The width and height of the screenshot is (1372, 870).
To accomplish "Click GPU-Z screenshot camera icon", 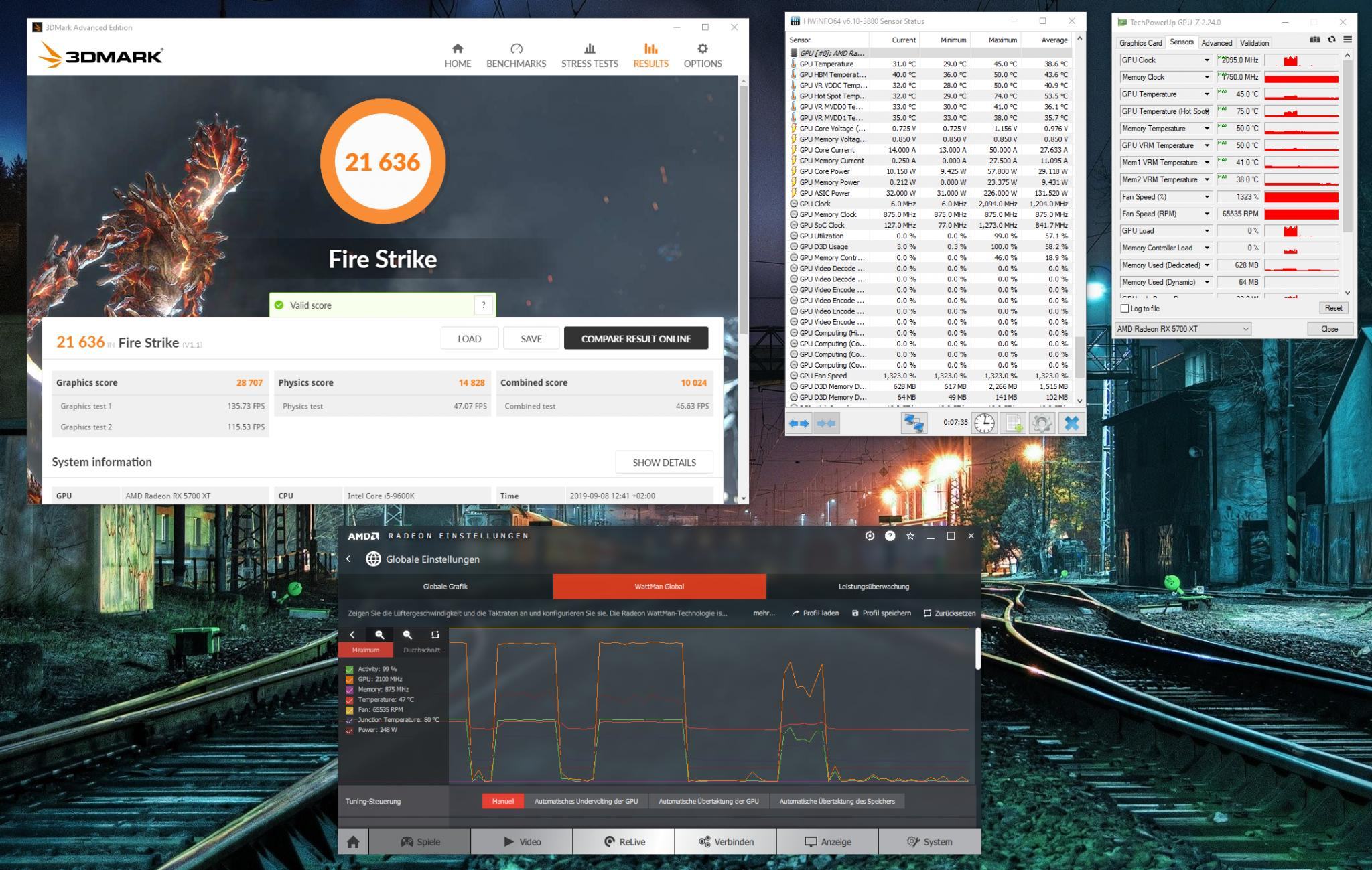I will pyautogui.click(x=1314, y=40).
